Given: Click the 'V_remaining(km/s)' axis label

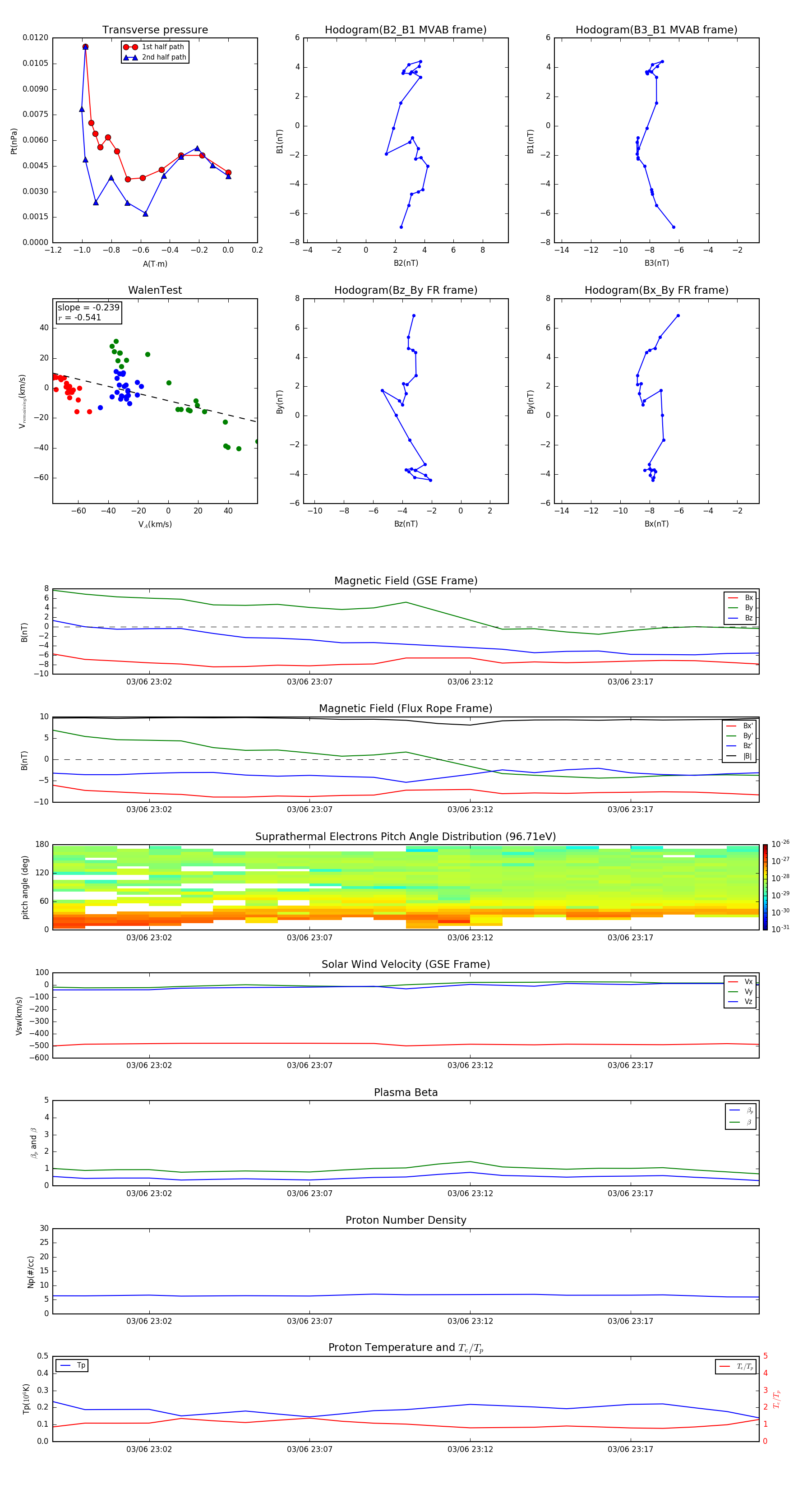Looking at the screenshot, I should tap(22, 401).
